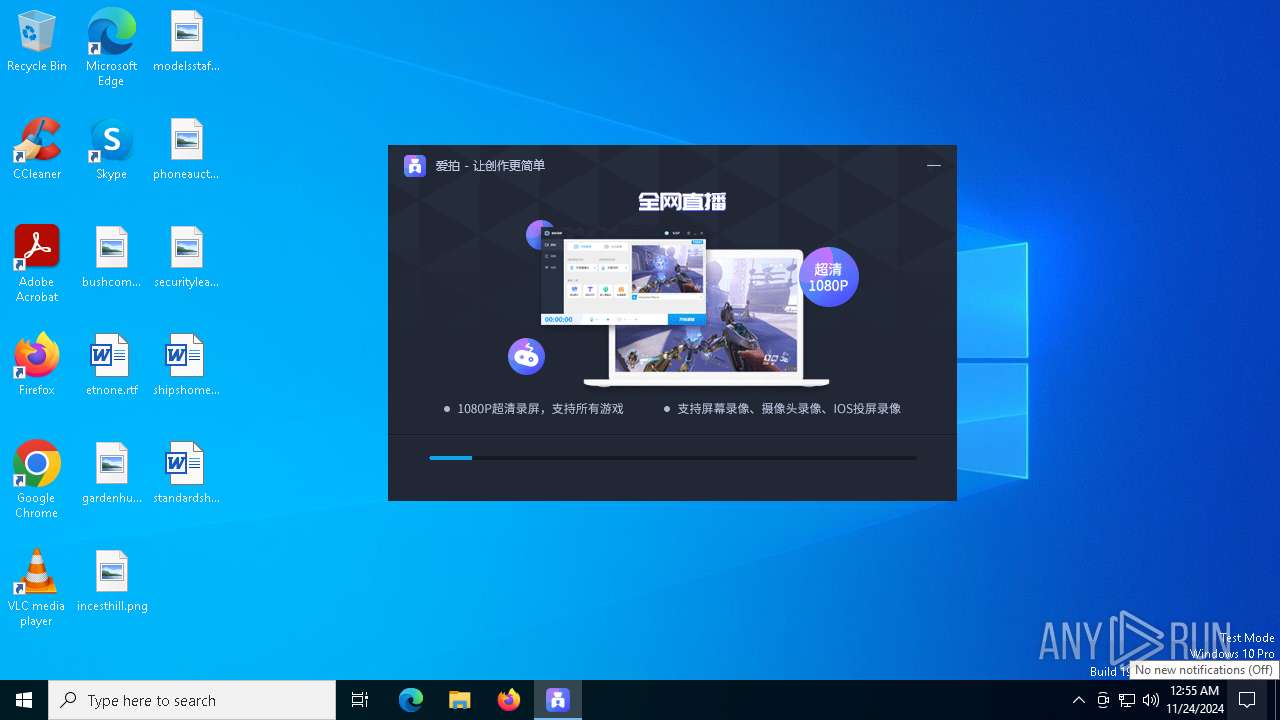Click the Aipai installer taskbar button
The width and height of the screenshot is (1280, 720).
pyautogui.click(x=558, y=700)
